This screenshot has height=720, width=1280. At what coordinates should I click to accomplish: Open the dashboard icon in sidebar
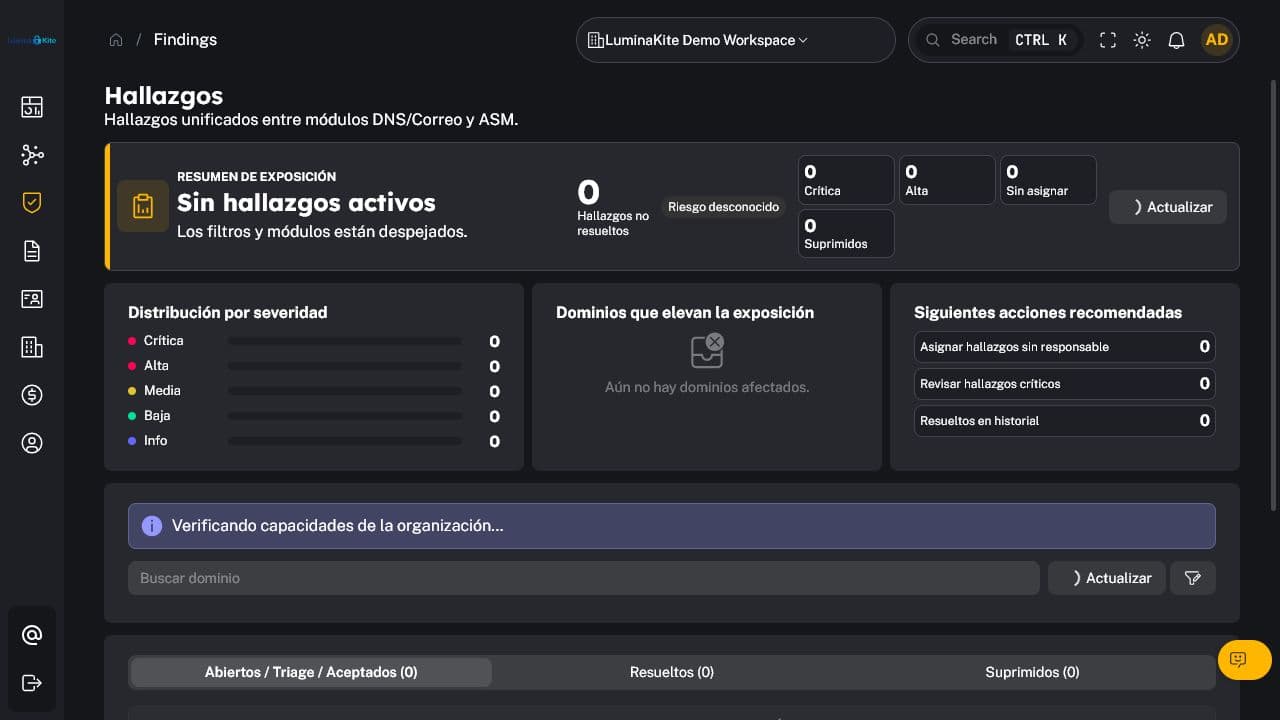coord(32,107)
